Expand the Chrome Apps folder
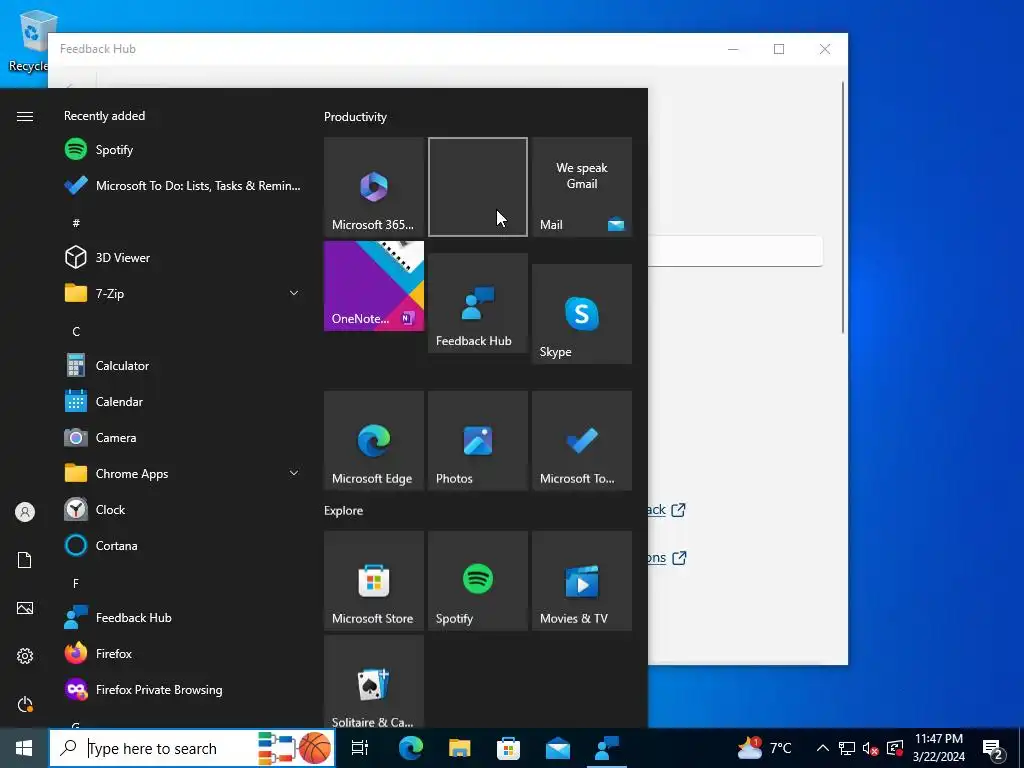Viewport: 1024px width, 768px height. [x=183, y=473]
